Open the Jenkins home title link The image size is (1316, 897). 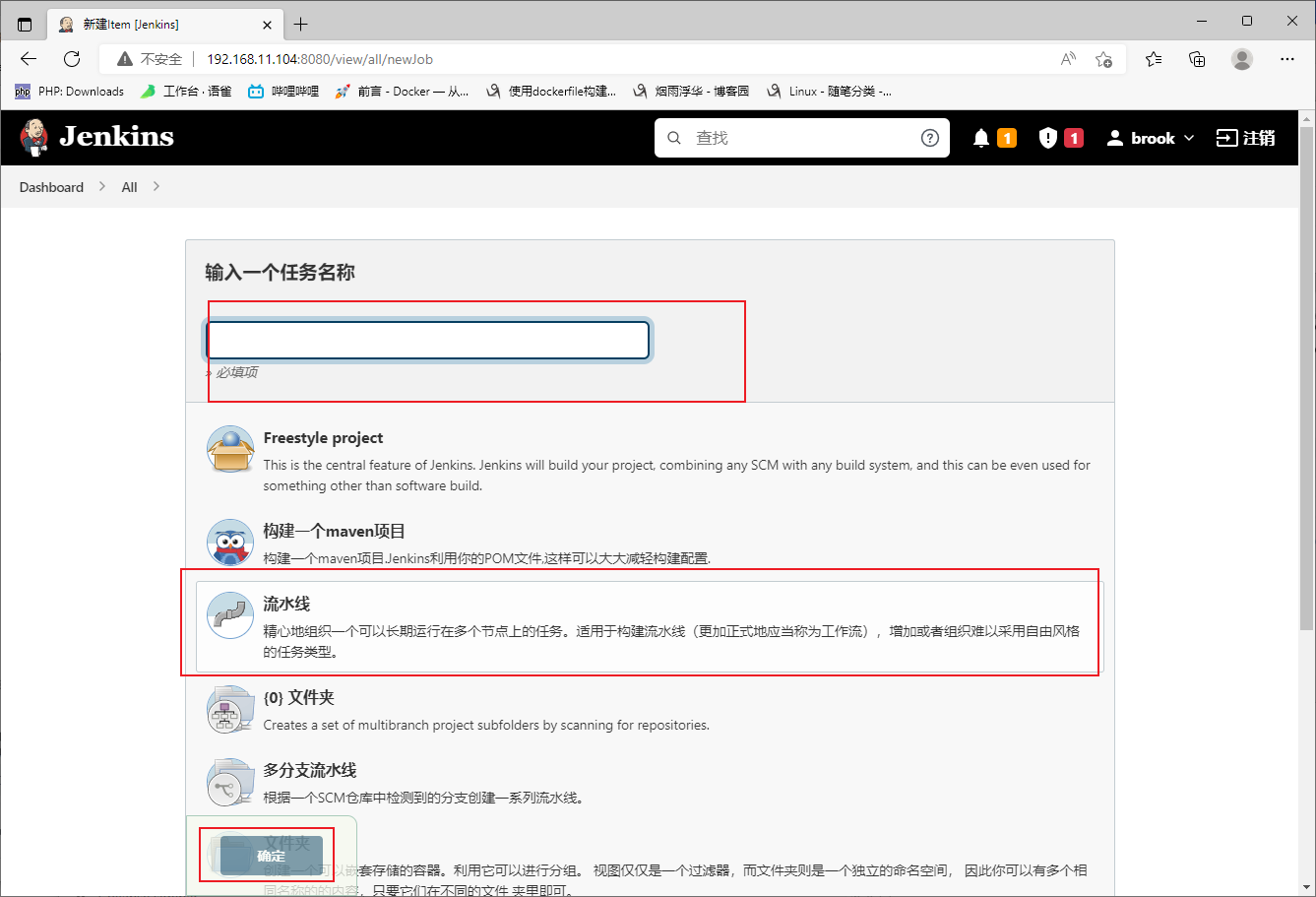coord(116,137)
